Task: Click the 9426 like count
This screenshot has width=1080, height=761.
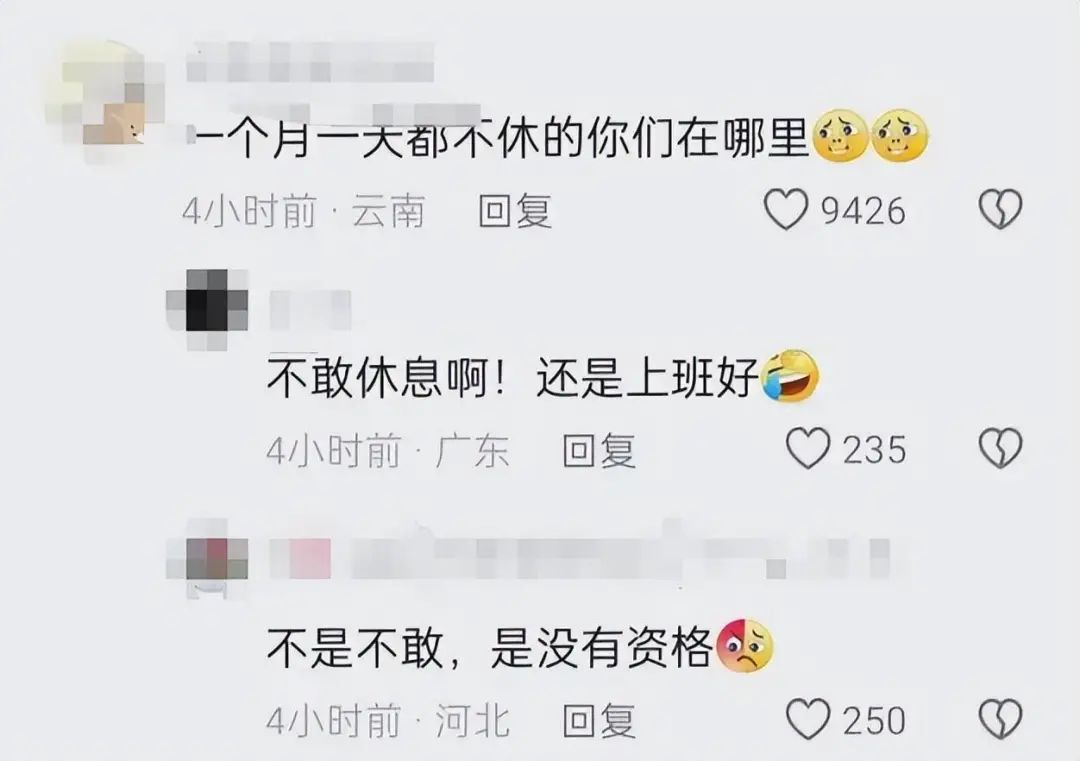Action: 864,211
